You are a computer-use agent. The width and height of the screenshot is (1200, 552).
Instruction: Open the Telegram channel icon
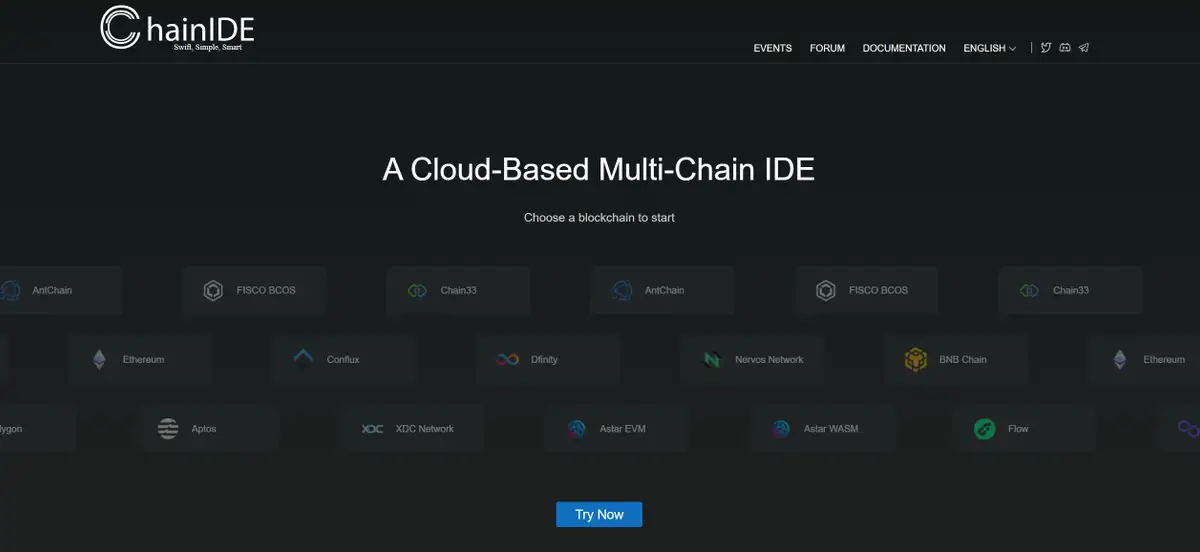click(1084, 48)
